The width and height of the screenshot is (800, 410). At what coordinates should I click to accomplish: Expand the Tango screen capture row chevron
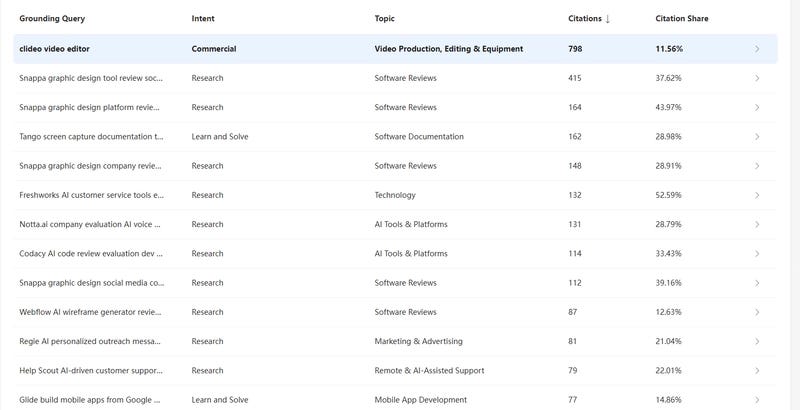coord(757,137)
